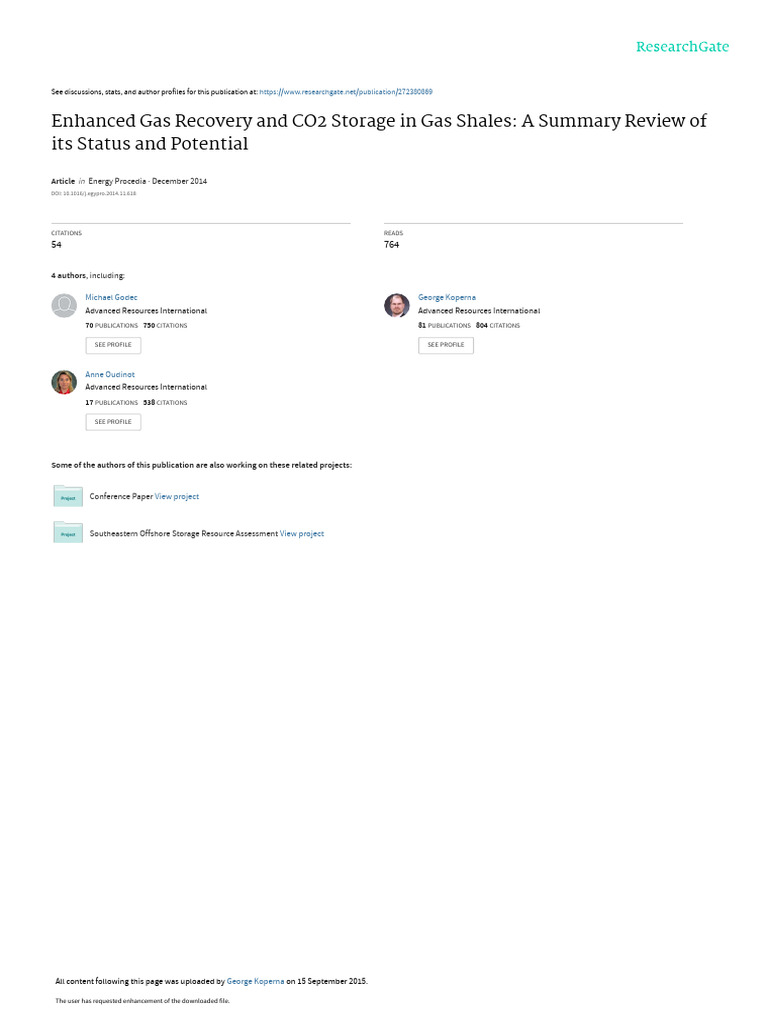Click Anne Oudinot's profile photo
The height and width of the screenshot is (1024, 768).
pyautogui.click(x=64, y=382)
